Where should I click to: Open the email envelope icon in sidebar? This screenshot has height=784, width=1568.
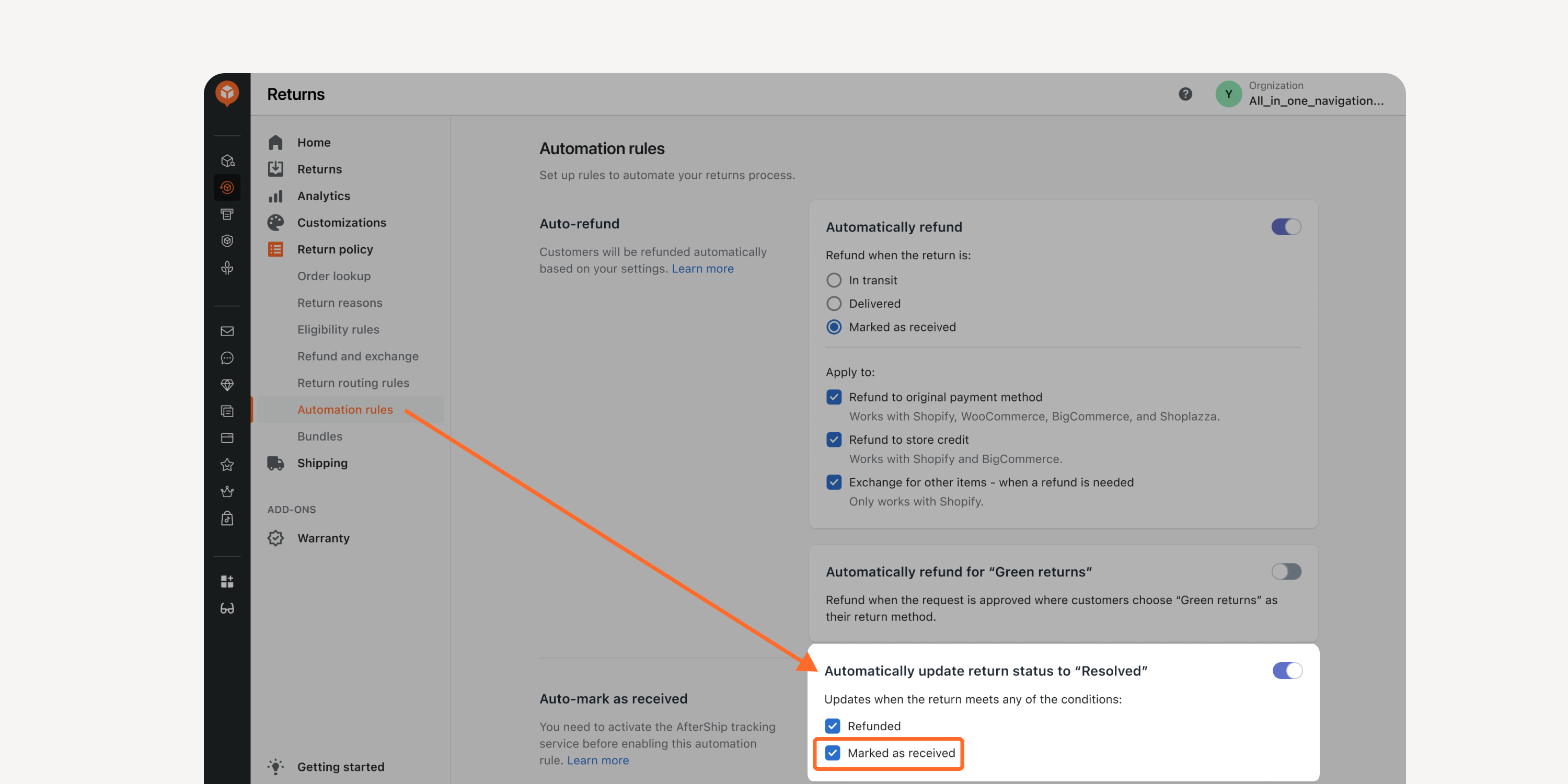[227, 331]
